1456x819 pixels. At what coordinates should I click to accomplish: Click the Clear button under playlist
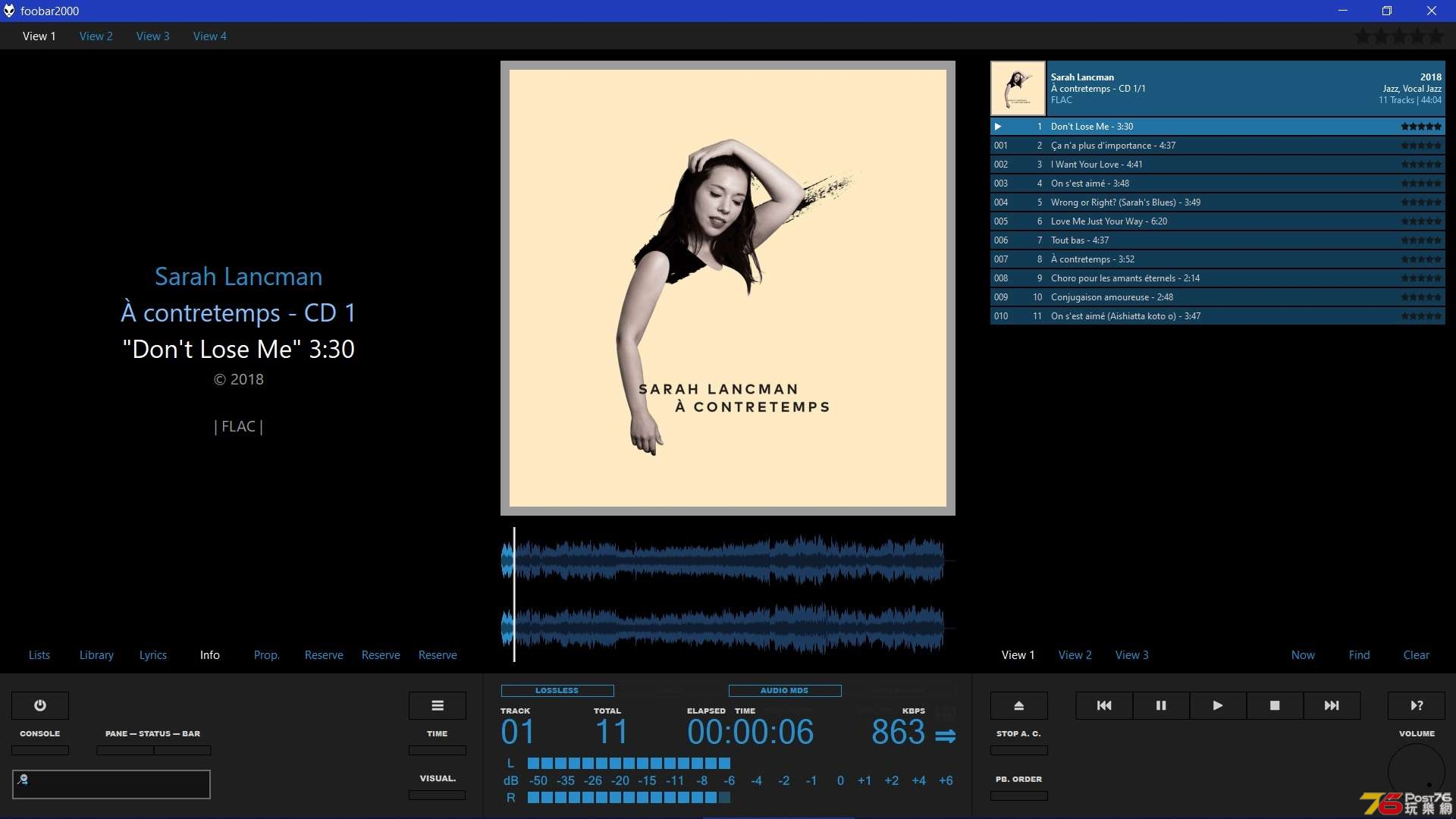point(1417,655)
